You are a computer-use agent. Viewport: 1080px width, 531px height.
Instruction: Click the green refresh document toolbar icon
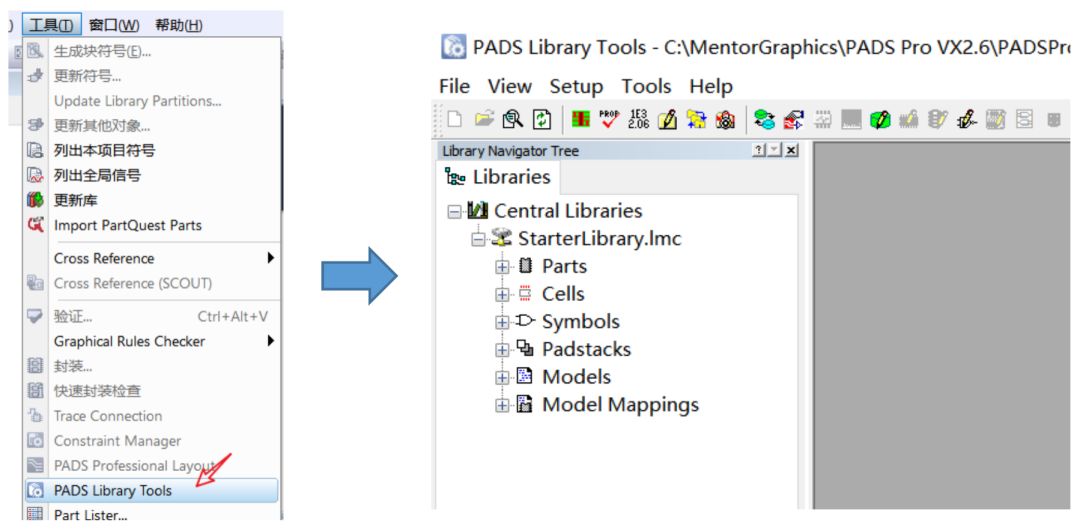tap(541, 120)
